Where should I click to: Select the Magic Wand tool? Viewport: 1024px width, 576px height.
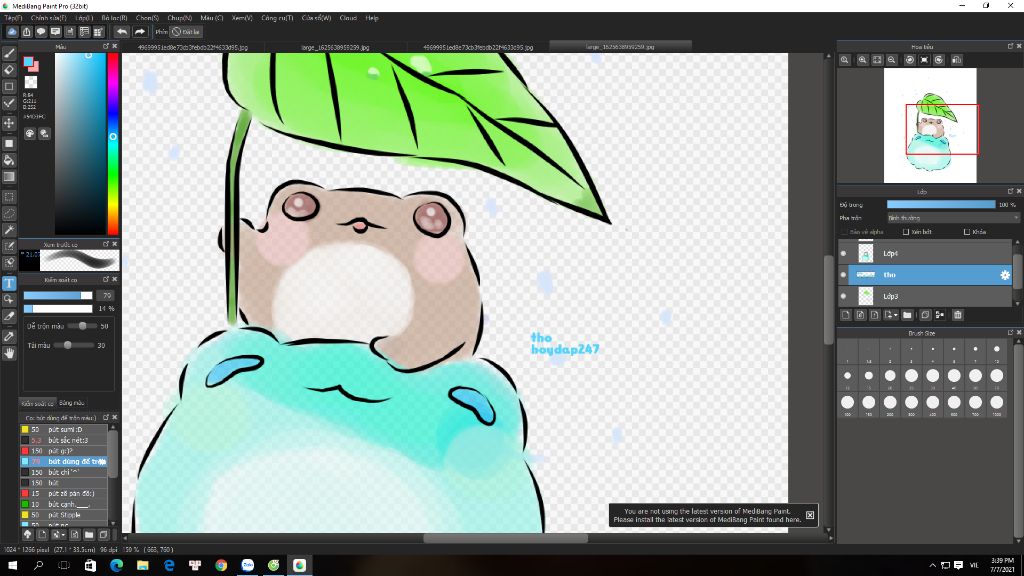(x=9, y=230)
